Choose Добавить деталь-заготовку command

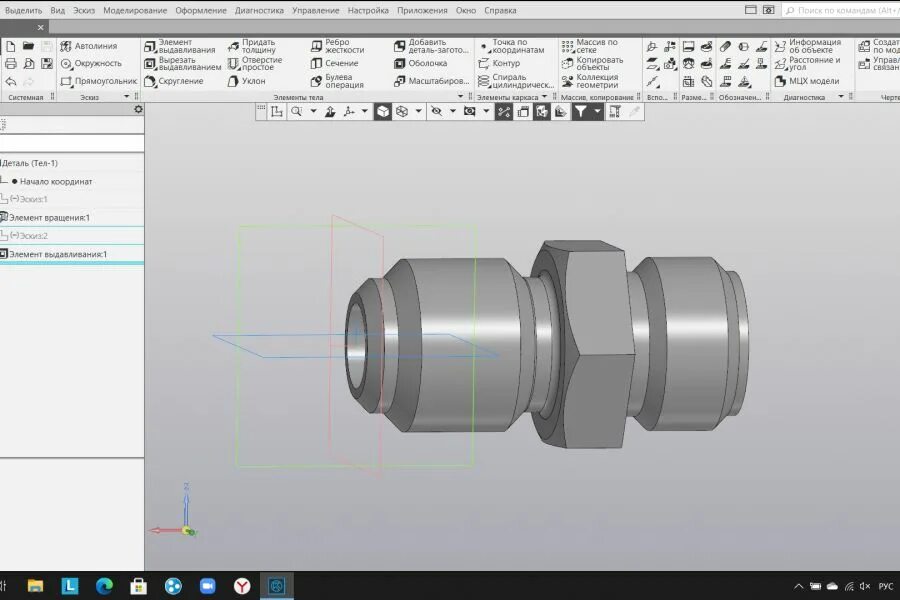click(431, 46)
